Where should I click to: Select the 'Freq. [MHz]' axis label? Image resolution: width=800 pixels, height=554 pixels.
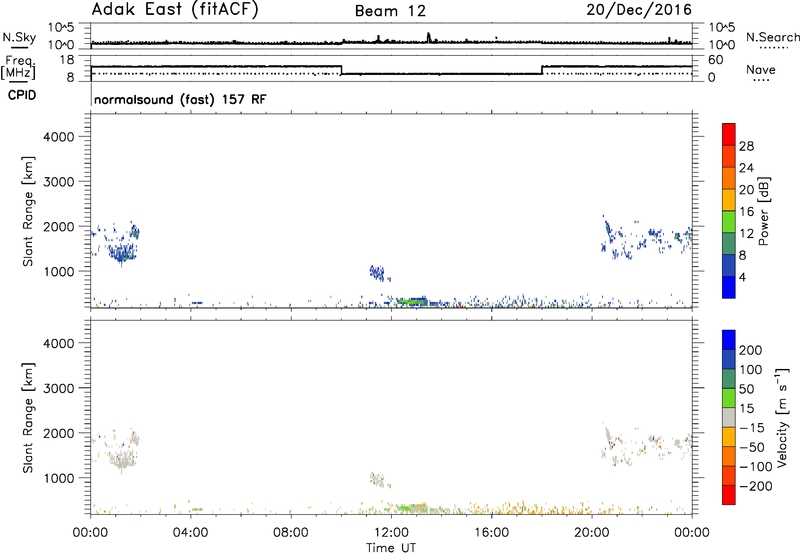tap(18, 67)
